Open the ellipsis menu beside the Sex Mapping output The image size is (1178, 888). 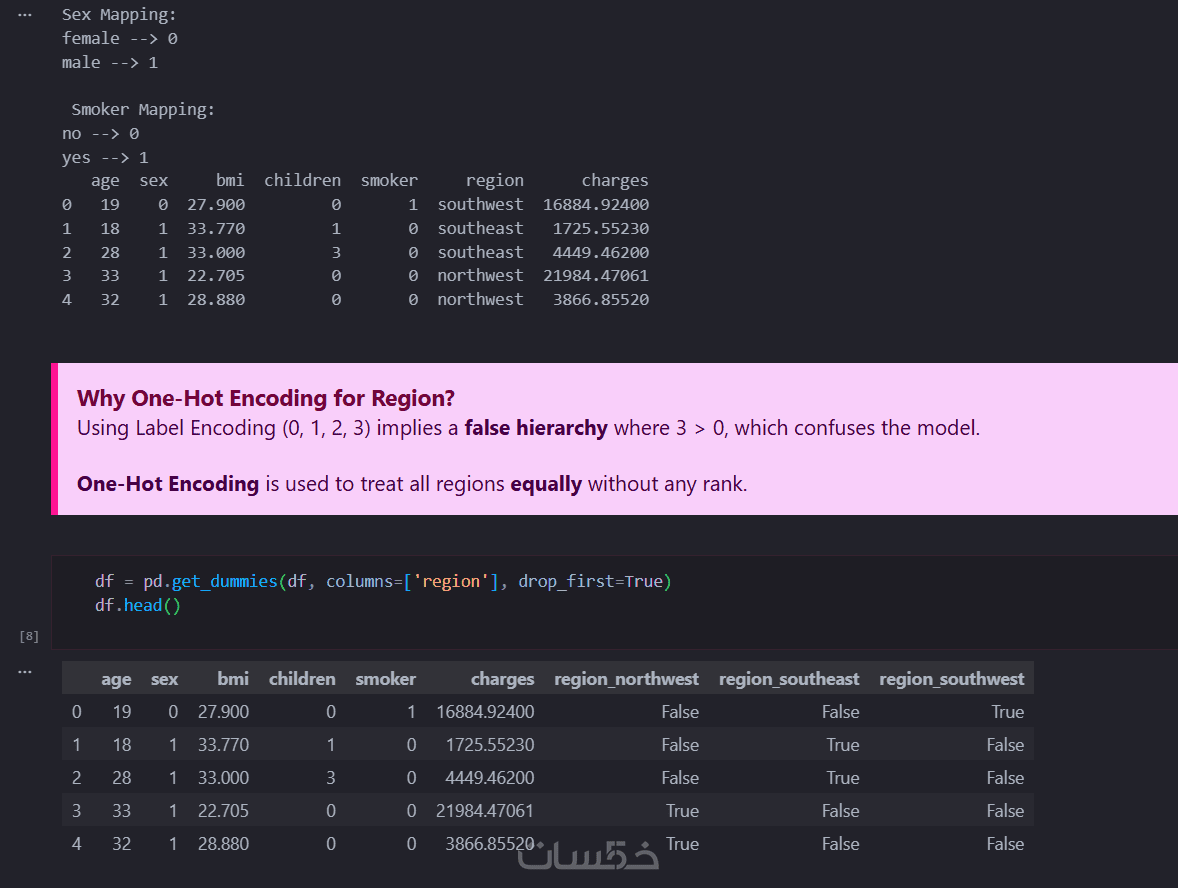point(25,15)
